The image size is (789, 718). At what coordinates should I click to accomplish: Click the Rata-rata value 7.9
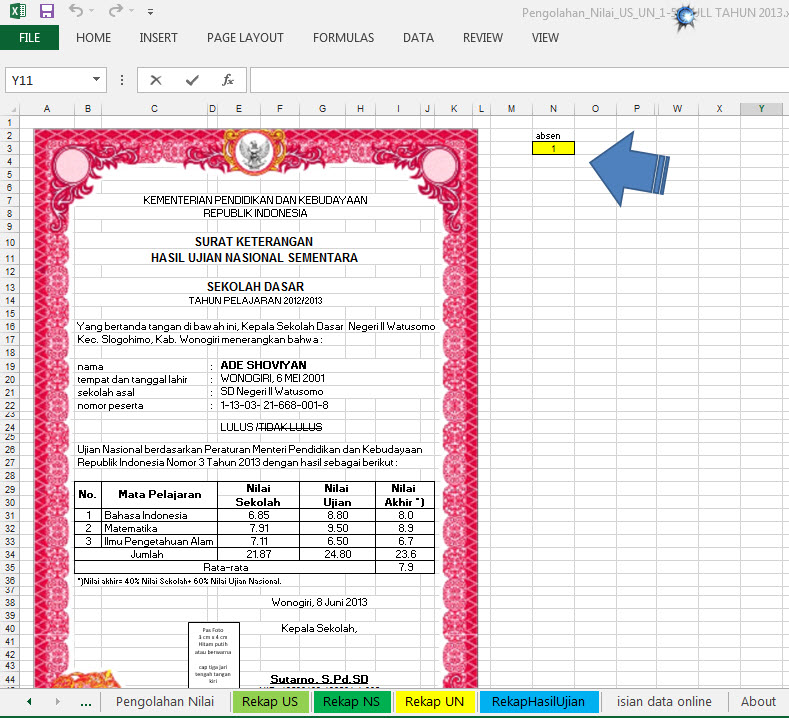(x=406, y=568)
